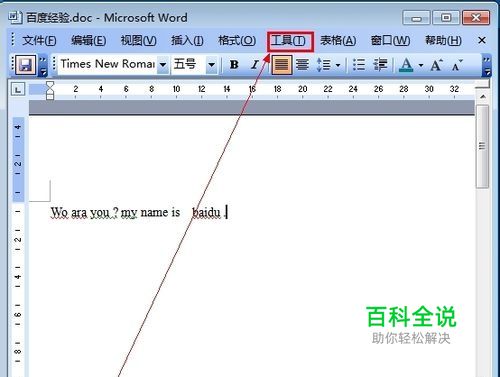Close the document with menu bar X
Screen dimensions: 500x377
point(482,41)
